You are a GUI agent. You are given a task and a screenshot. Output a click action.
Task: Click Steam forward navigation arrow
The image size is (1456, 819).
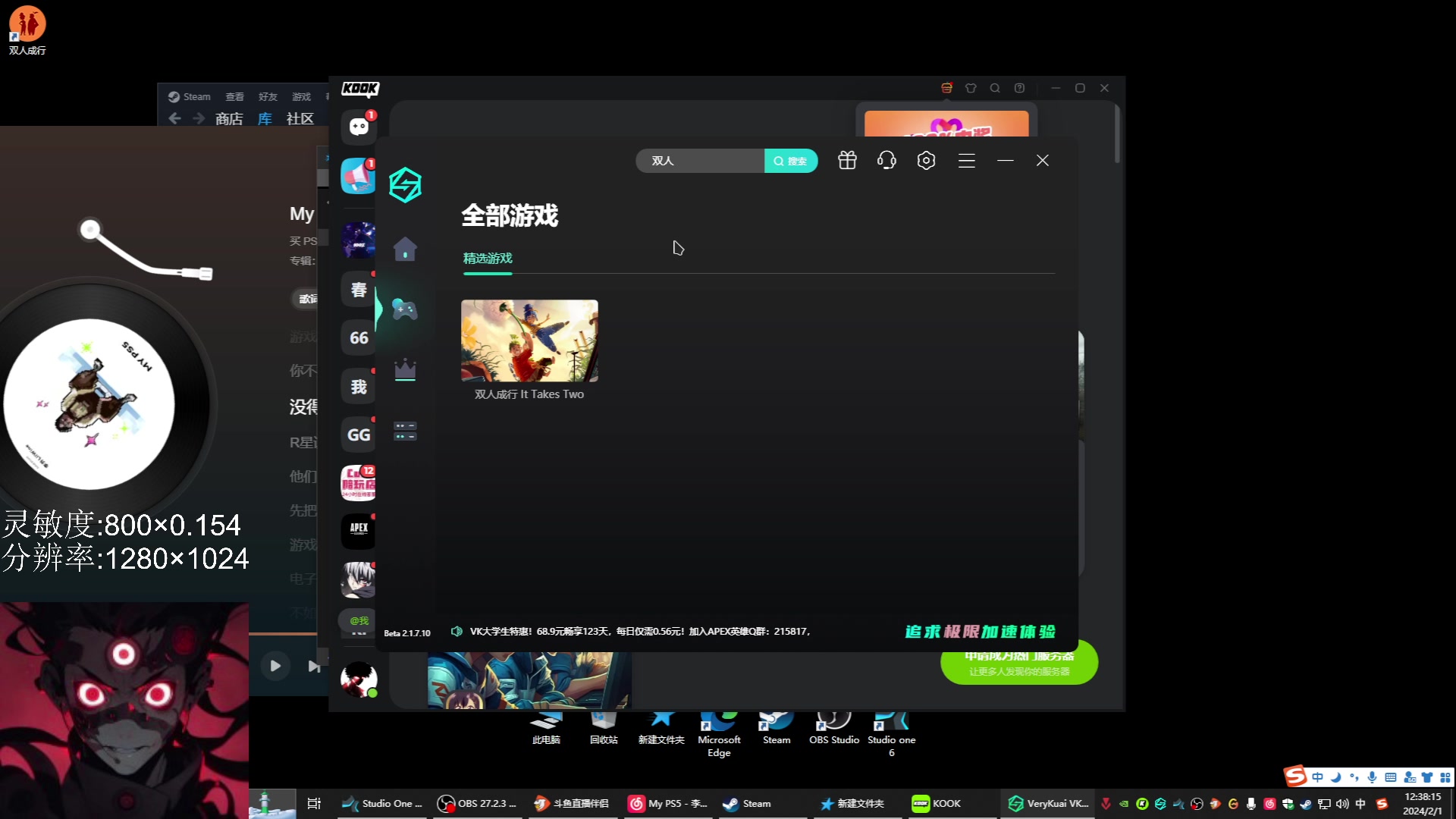[199, 118]
